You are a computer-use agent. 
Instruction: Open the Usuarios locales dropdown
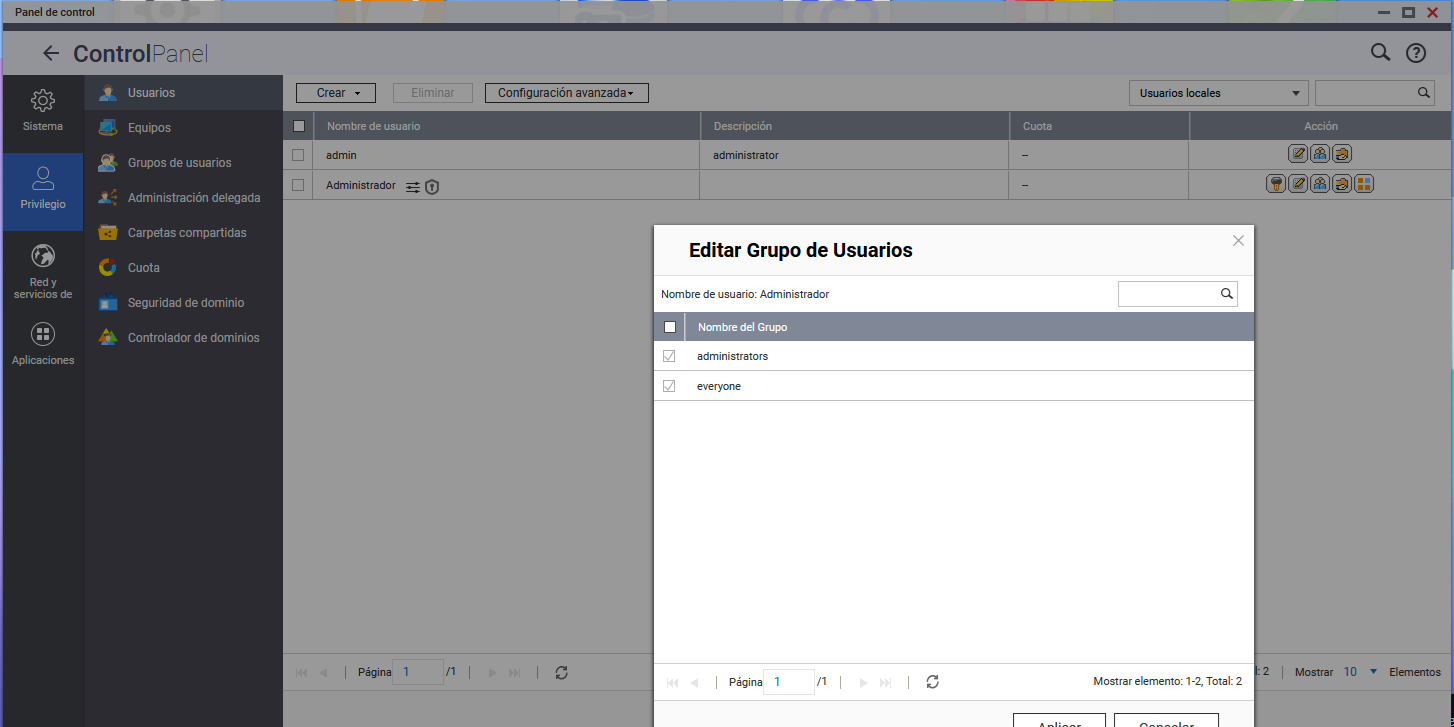click(x=1218, y=93)
